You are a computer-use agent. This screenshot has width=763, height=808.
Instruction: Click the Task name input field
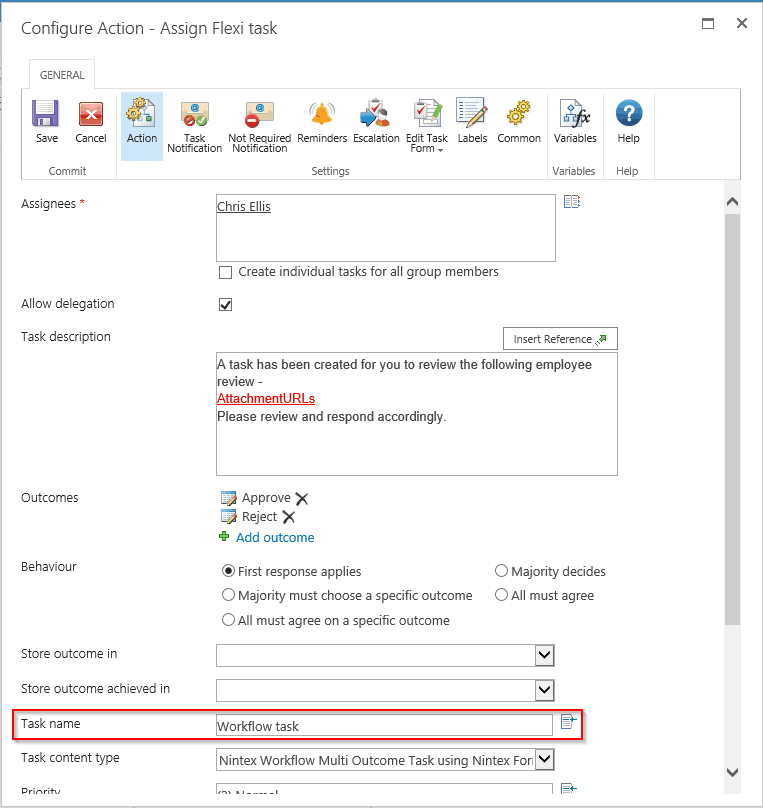pyautogui.click(x=384, y=726)
